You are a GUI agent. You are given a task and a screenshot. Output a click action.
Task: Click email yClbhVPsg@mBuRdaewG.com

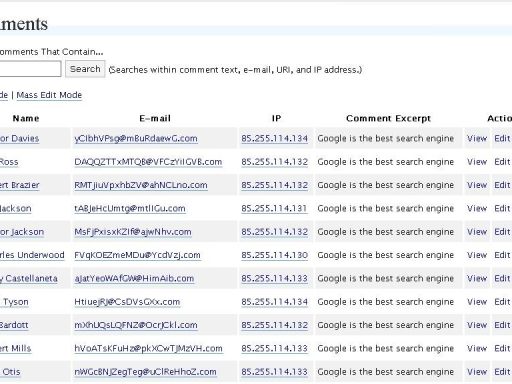pos(136,138)
